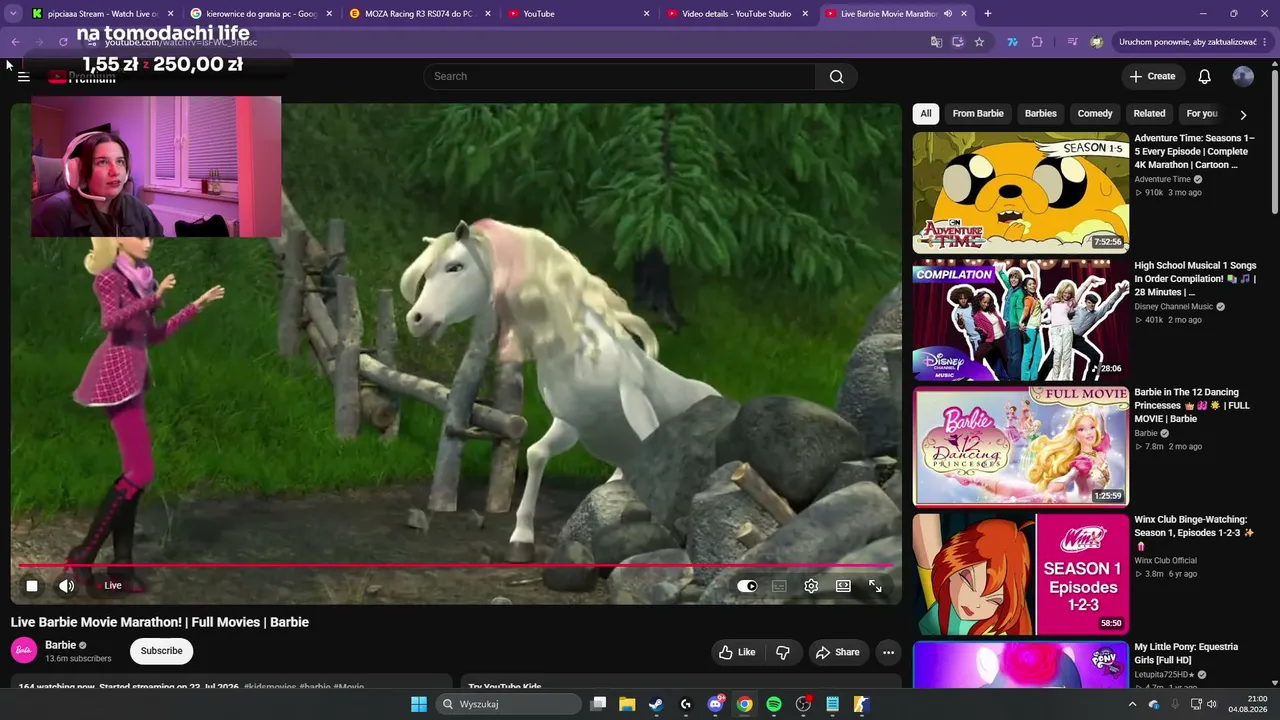1280x720 pixels.
Task: Open the Windows Start menu
Action: 419,704
